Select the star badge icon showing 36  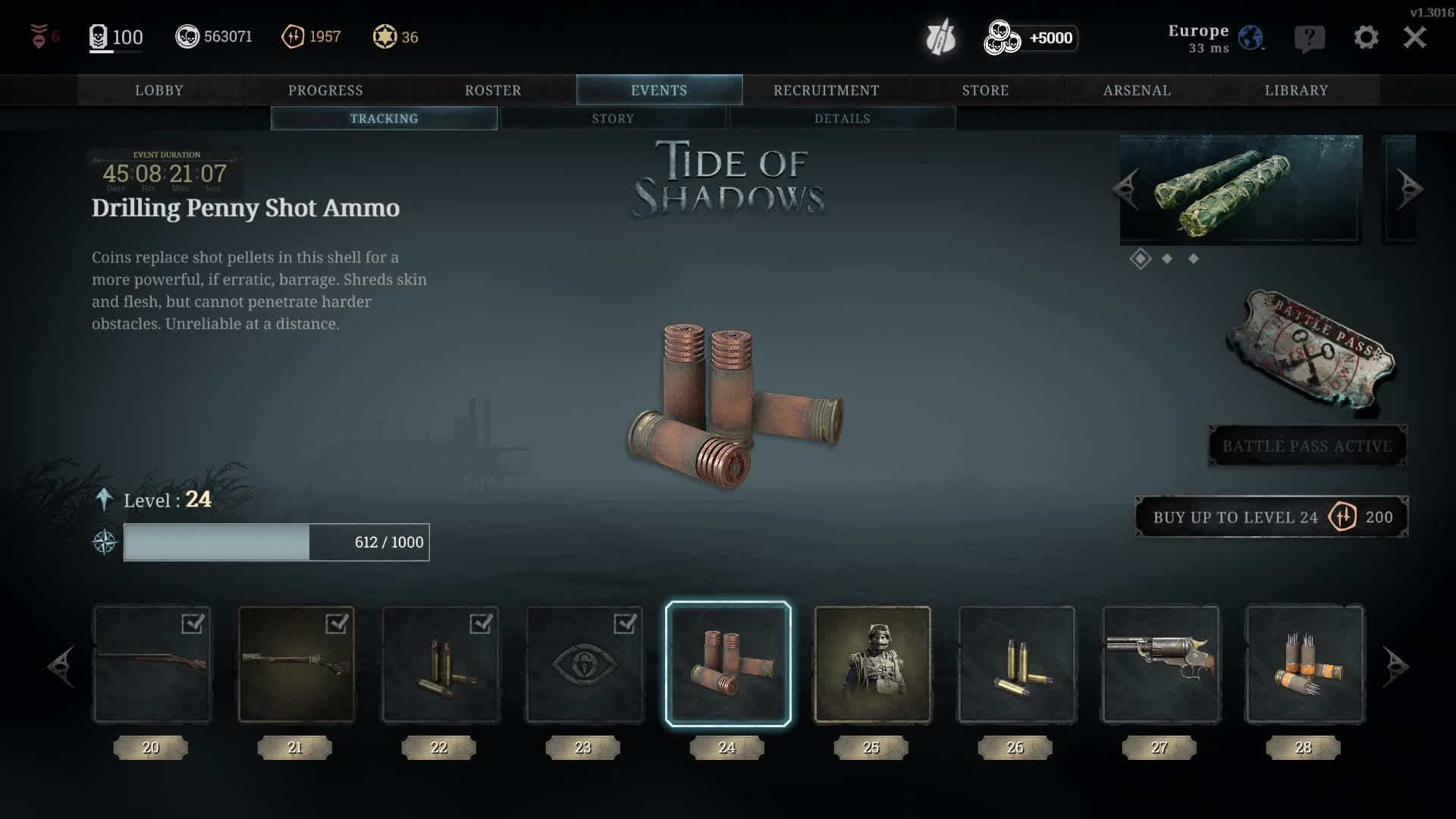(384, 36)
